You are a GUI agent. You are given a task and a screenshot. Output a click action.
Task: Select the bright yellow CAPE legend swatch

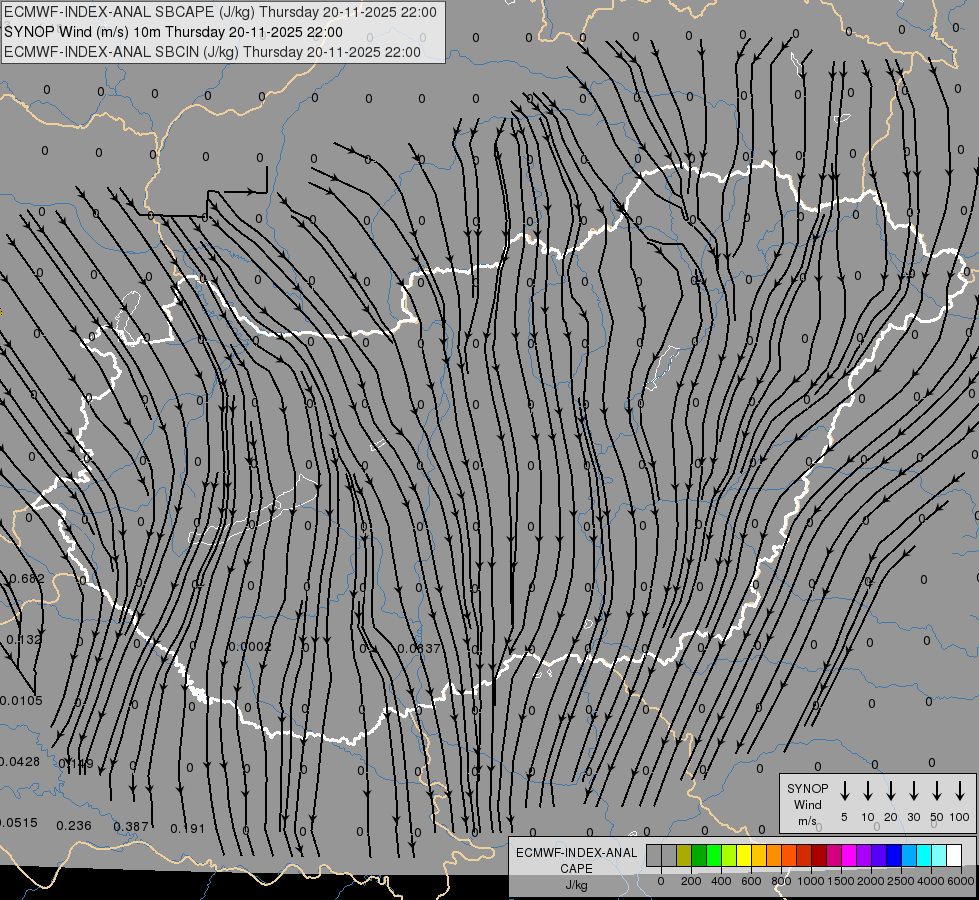(x=744, y=855)
